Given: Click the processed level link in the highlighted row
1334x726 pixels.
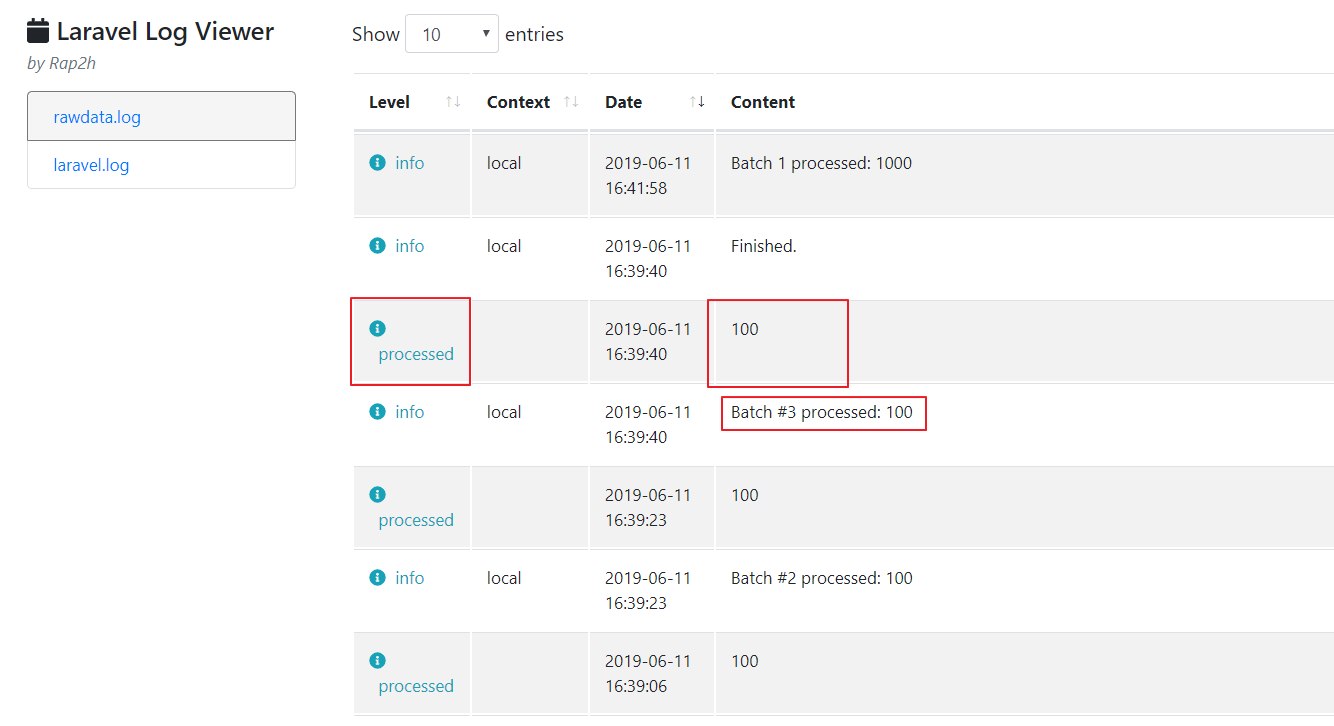Looking at the screenshot, I should pyautogui.click(x=416, y=354).
